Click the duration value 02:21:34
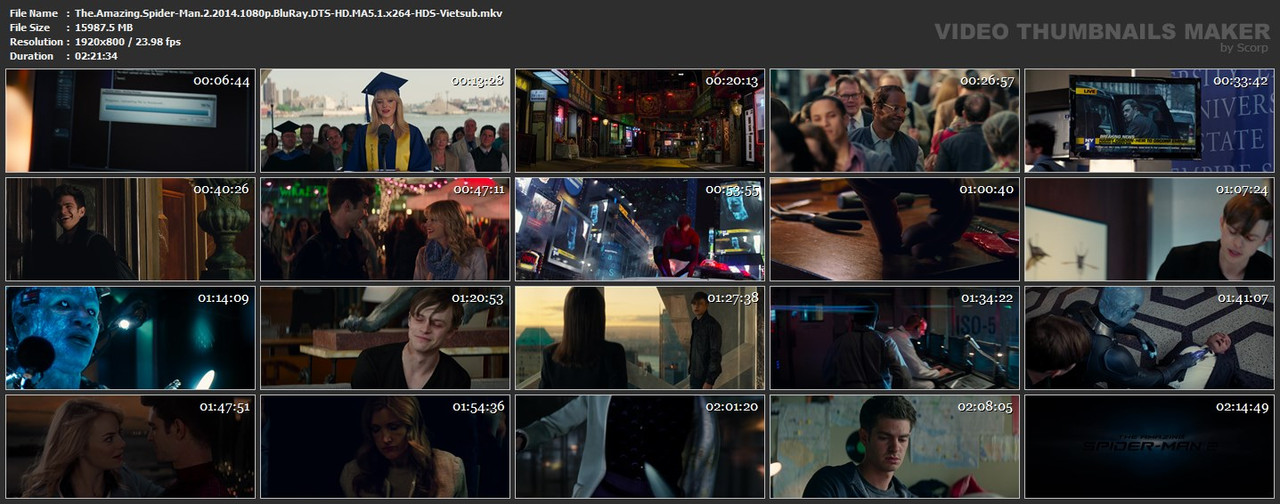Screen dimensions: 1280x504 point(97,55)
